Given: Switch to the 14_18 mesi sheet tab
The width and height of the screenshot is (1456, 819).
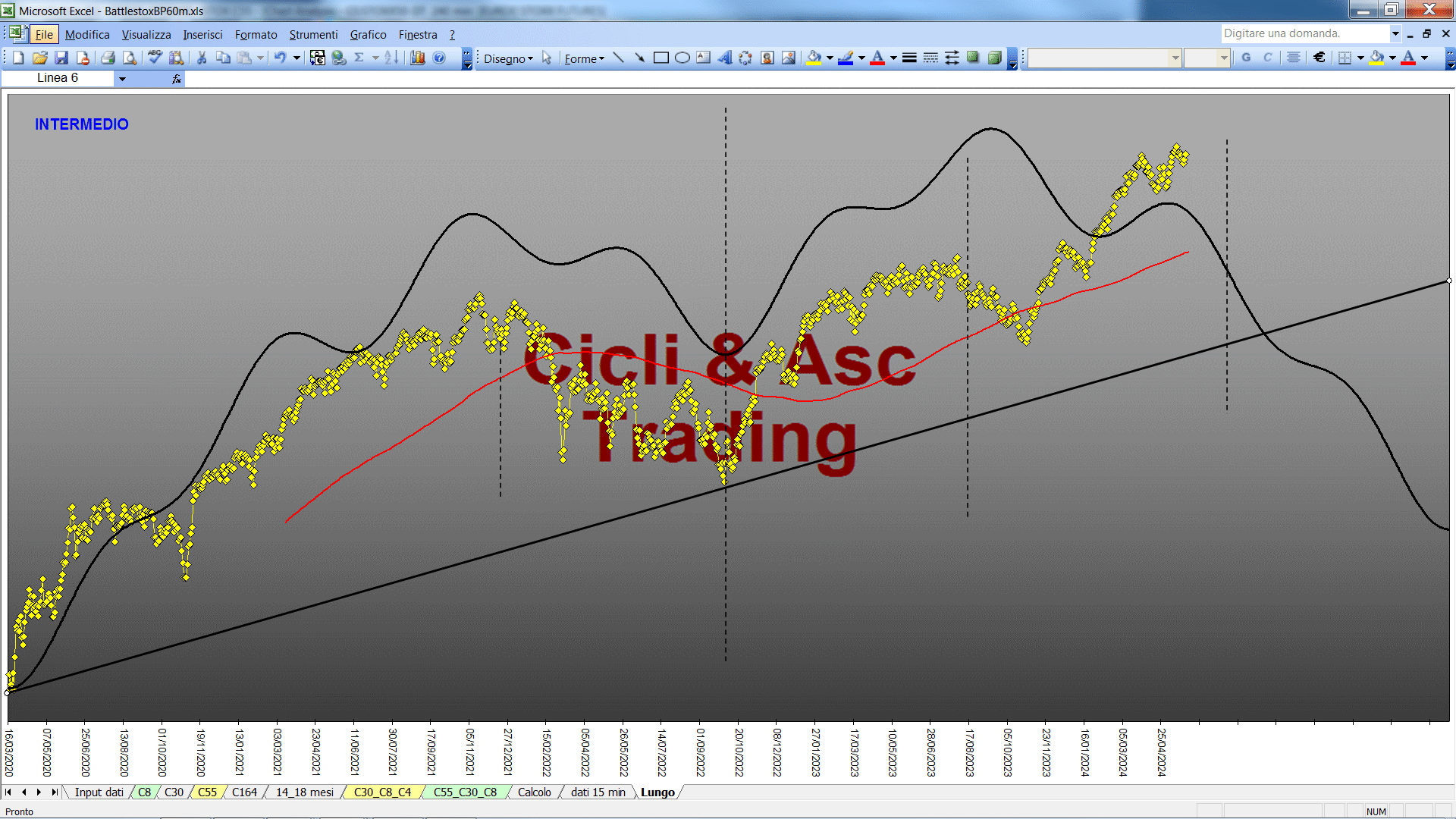Looking at the screenshot, I should [304, 792].
